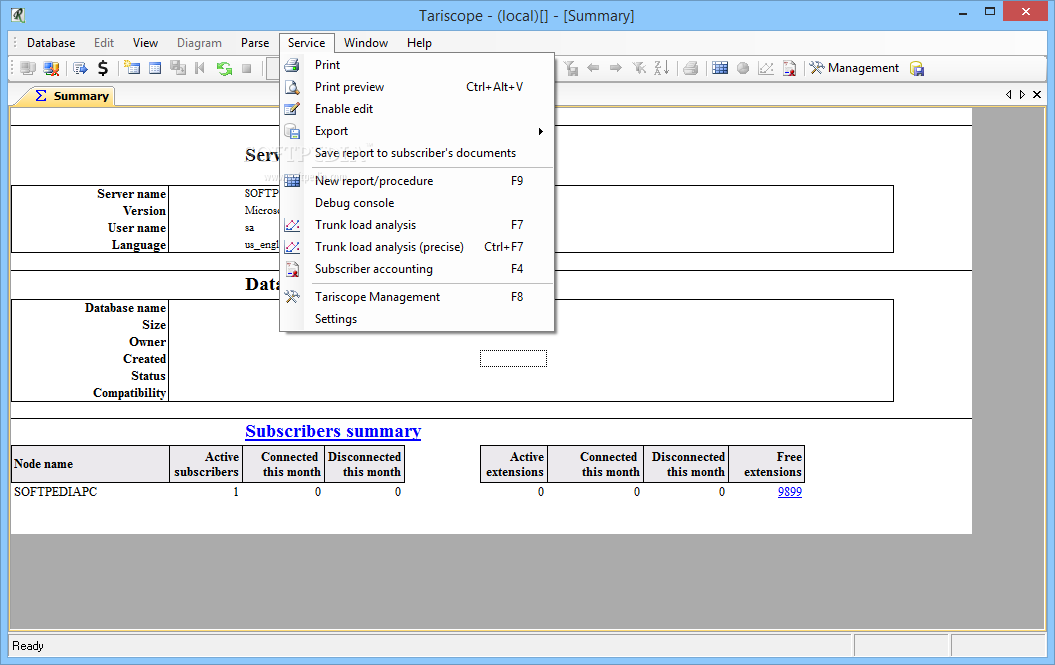This screenshot has width=1055, height=665.
Task: Click the dotted focus rectangle in Database section
Action: [513, 359]
